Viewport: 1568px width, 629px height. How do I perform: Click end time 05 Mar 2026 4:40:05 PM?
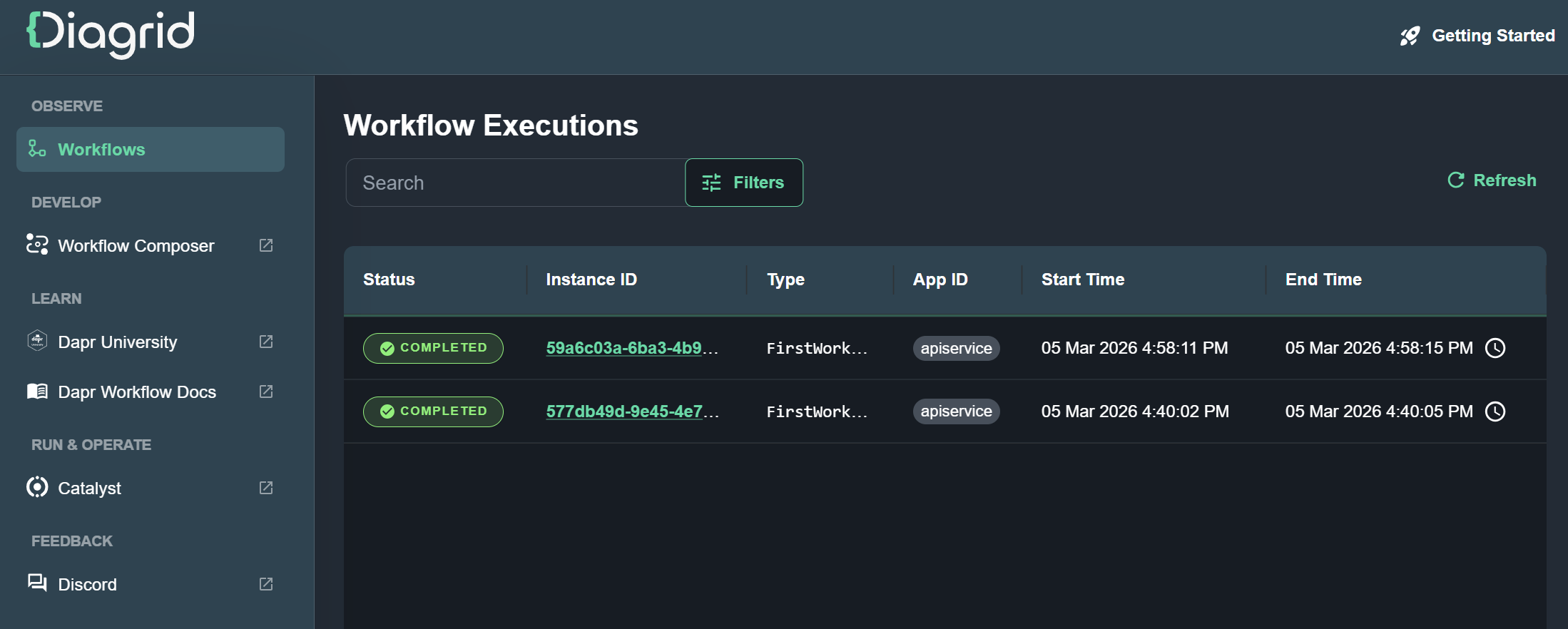(1379, 411)
